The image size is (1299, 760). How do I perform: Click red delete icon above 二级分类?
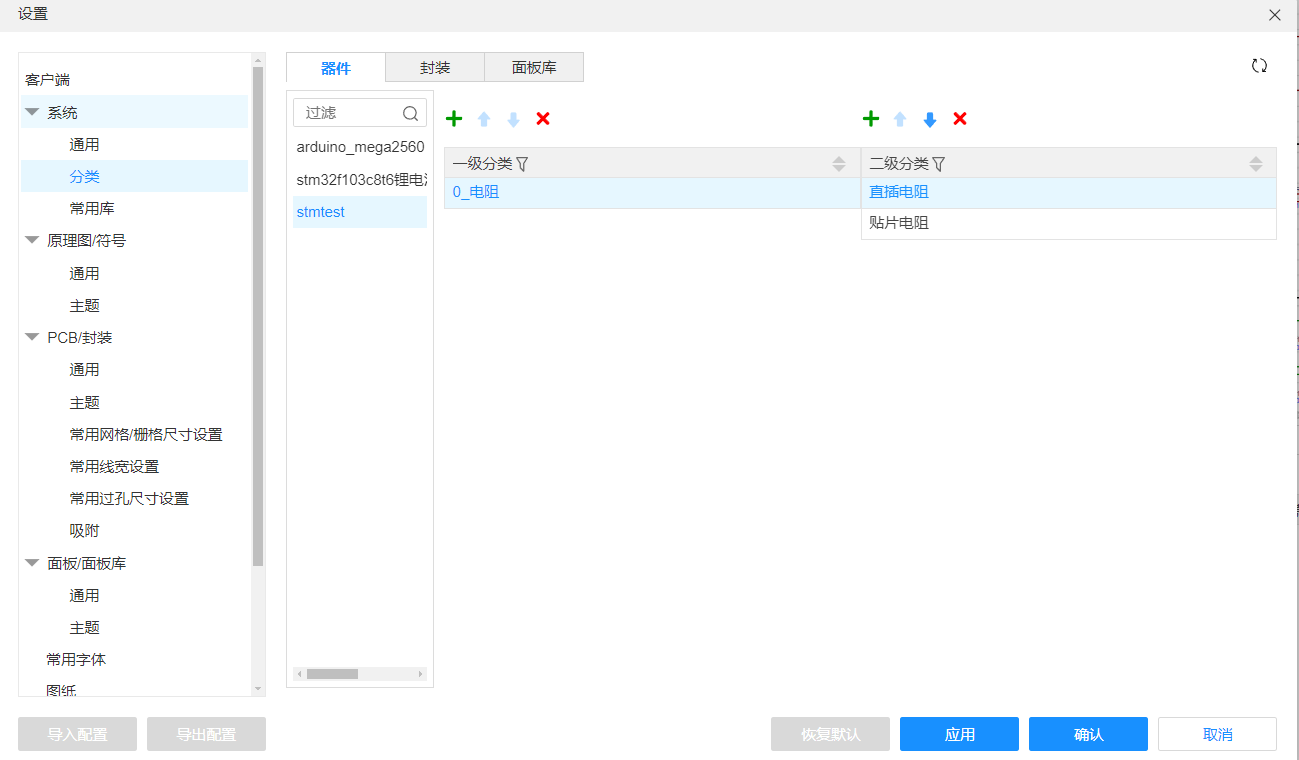pos(960,119)
